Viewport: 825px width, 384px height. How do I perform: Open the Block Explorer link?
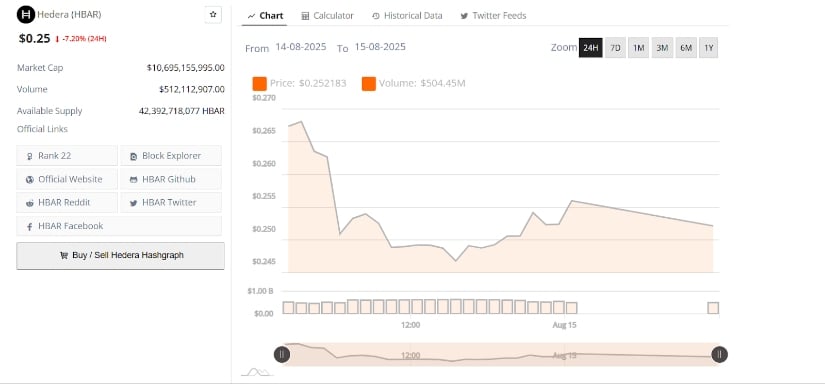pos(171,156)
